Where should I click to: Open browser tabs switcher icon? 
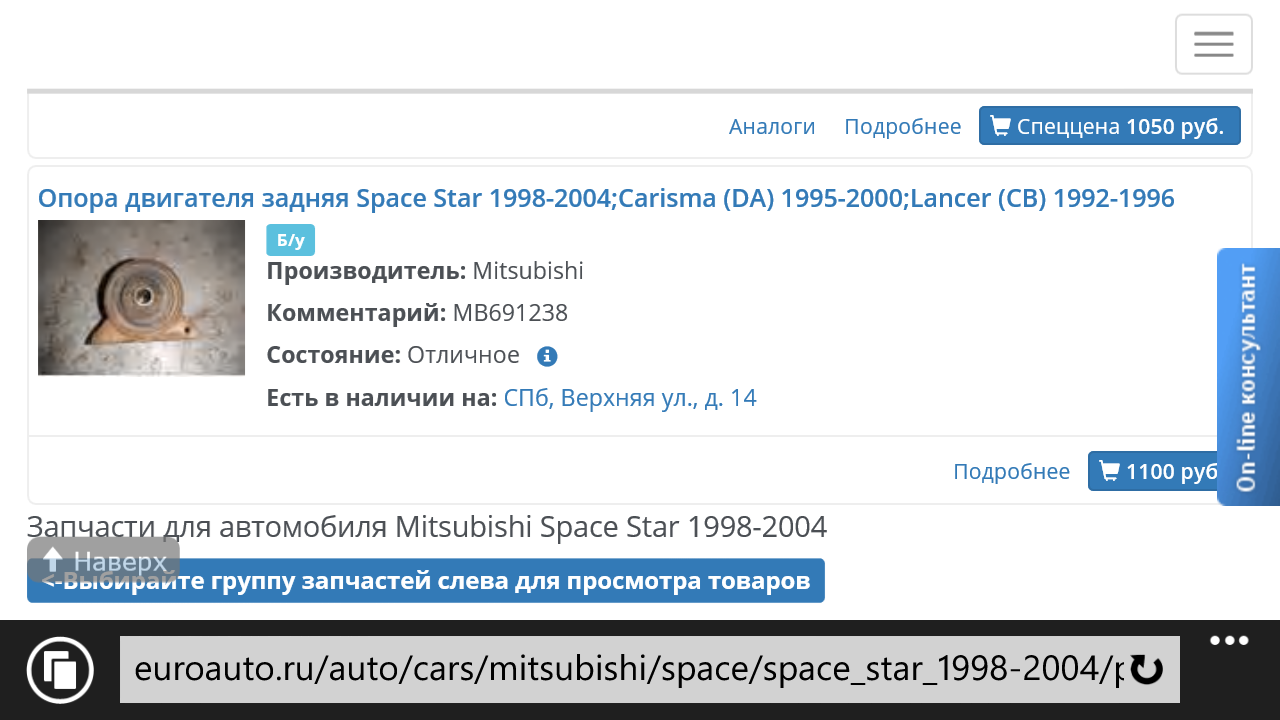coord(60,669)
